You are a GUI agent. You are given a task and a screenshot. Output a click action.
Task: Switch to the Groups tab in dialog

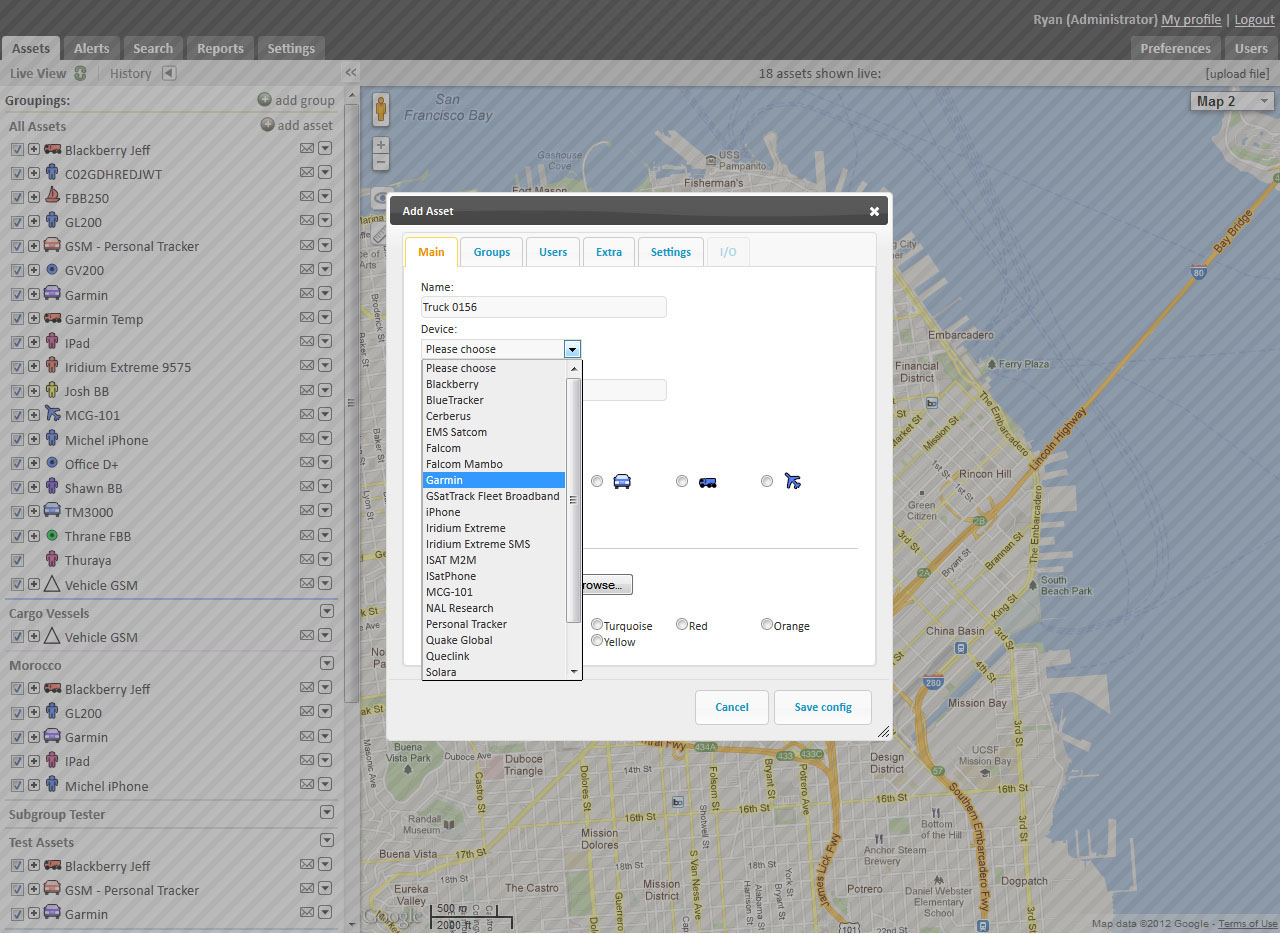(x=491, y=252)
